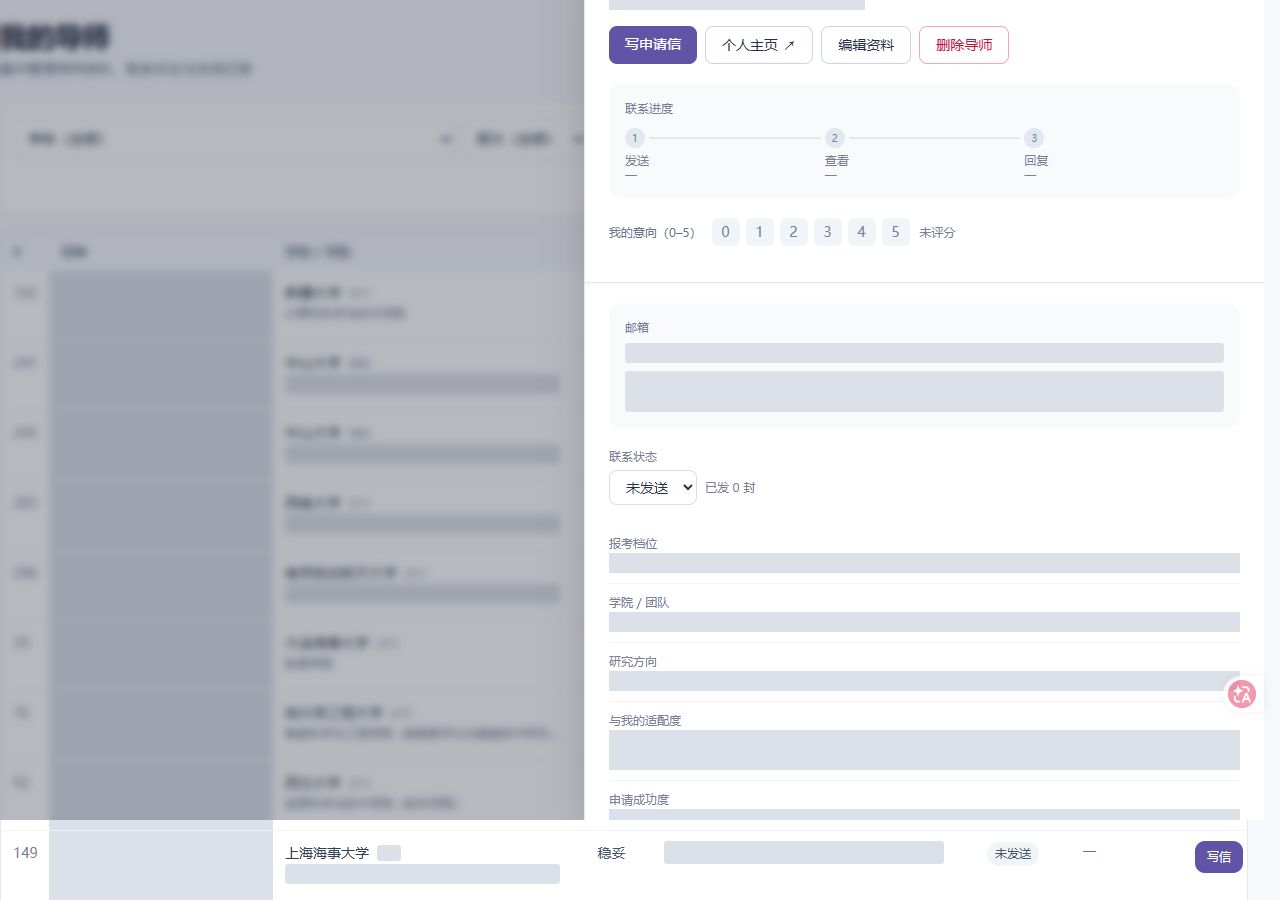The height and width of the screenshot is (900, 1280).
Task: Click the 报考档位 label
Action: click(633, 543)
